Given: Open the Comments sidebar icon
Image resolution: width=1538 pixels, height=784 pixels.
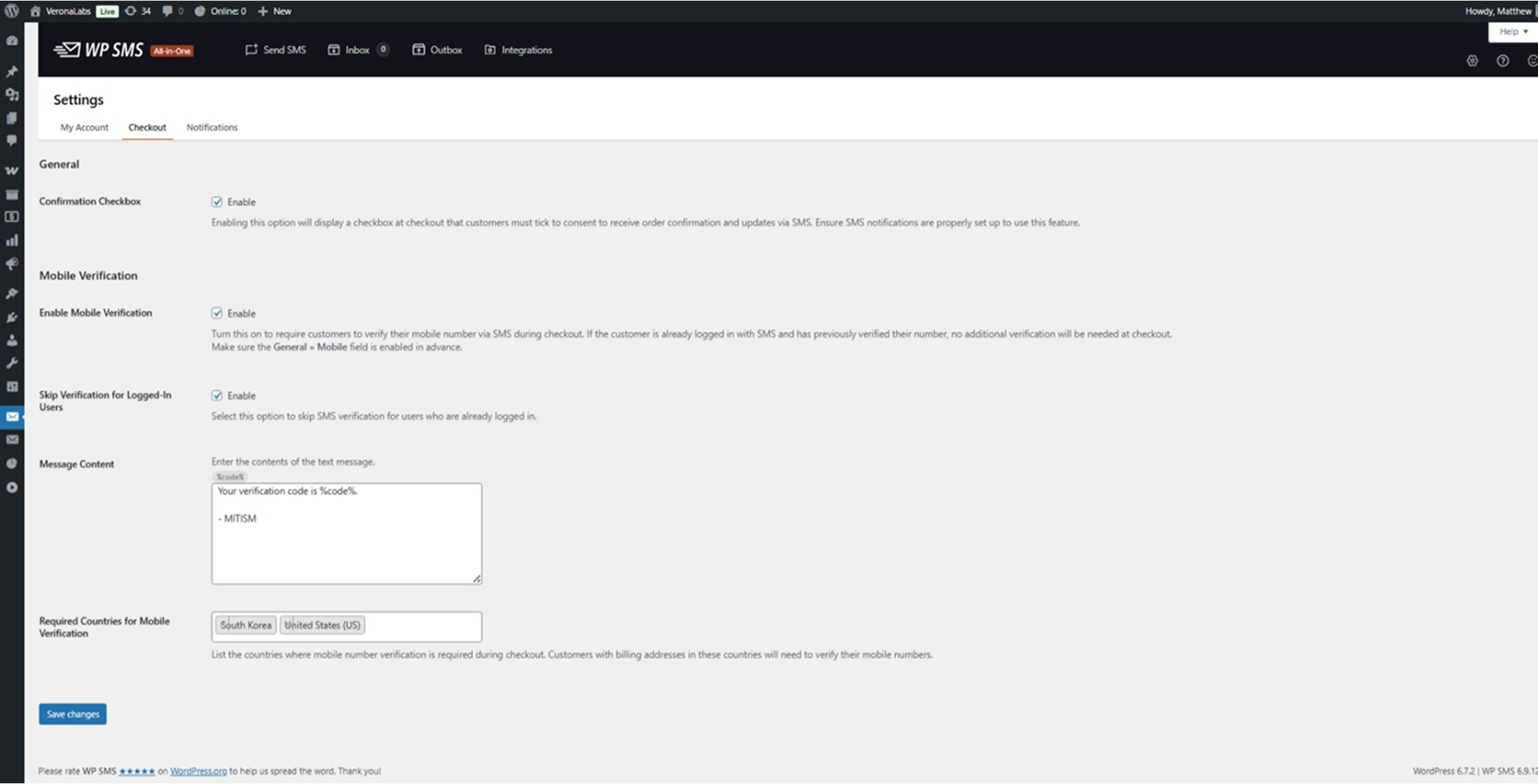Looking at the screenshot, I should pos(12,140).
